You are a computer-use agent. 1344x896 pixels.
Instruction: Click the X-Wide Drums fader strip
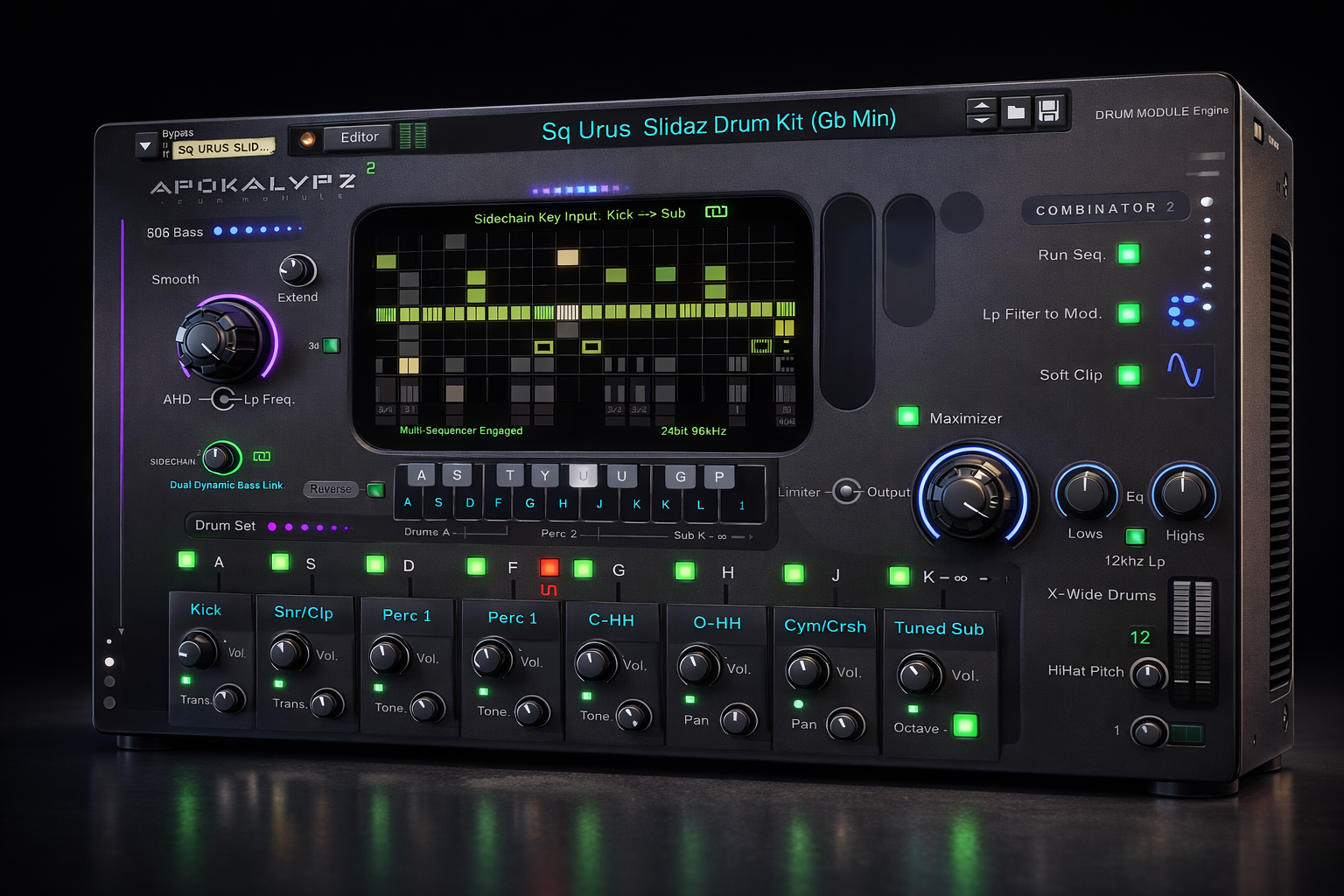pyautogui.click(x=1193, y=640)
